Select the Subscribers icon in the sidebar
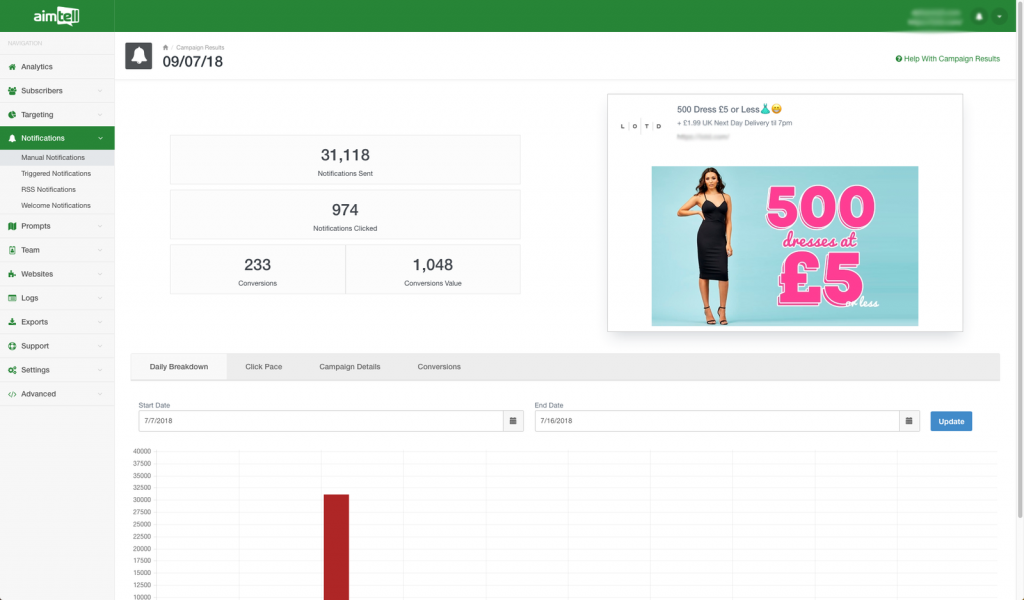 (14, 92)
